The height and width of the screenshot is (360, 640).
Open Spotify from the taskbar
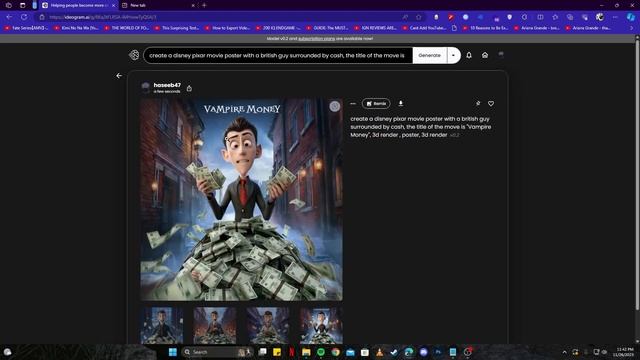[x=321, y=352]
